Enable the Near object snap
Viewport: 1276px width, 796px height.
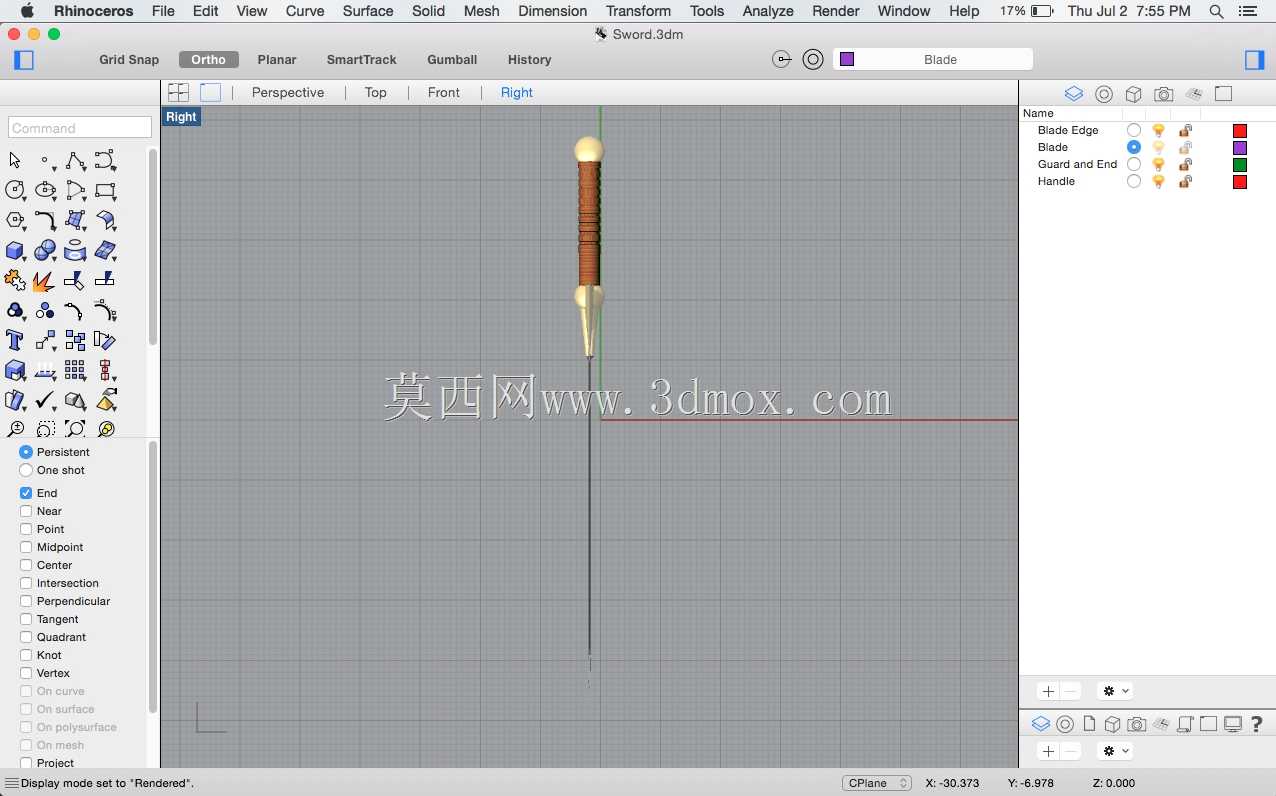point(26,511)
